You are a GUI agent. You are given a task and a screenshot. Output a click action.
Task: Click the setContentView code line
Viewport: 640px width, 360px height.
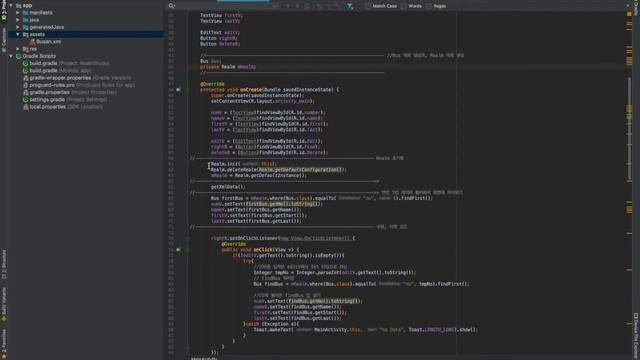(262, 101)
